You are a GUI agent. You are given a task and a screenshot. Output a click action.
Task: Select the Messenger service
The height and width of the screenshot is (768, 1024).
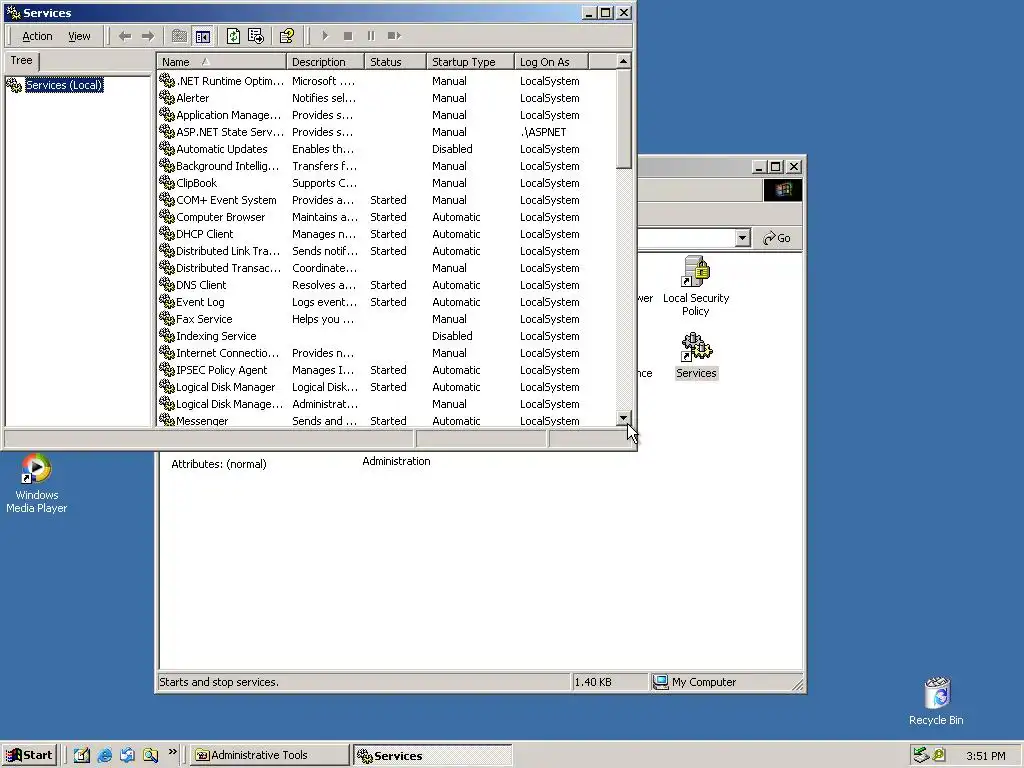click(202, 421)
